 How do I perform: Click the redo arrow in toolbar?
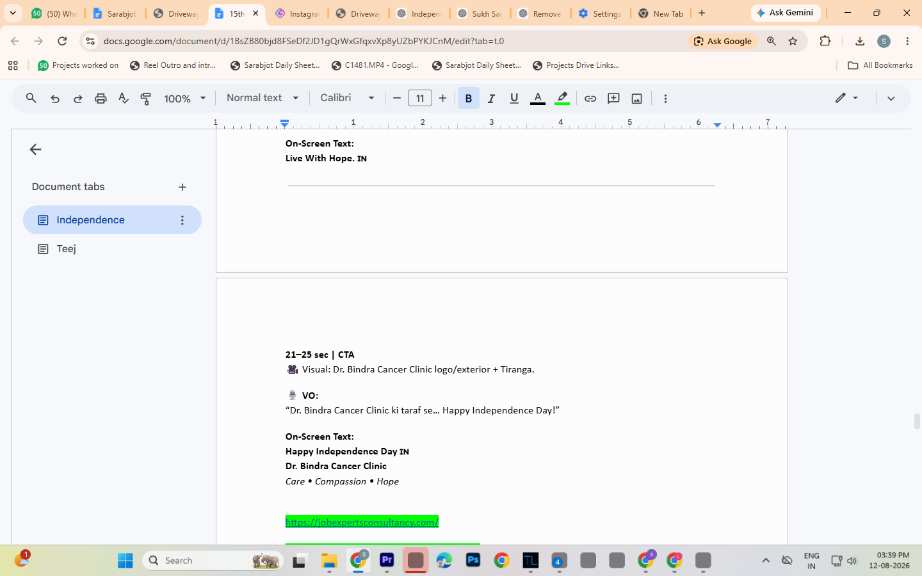(78, 99)
